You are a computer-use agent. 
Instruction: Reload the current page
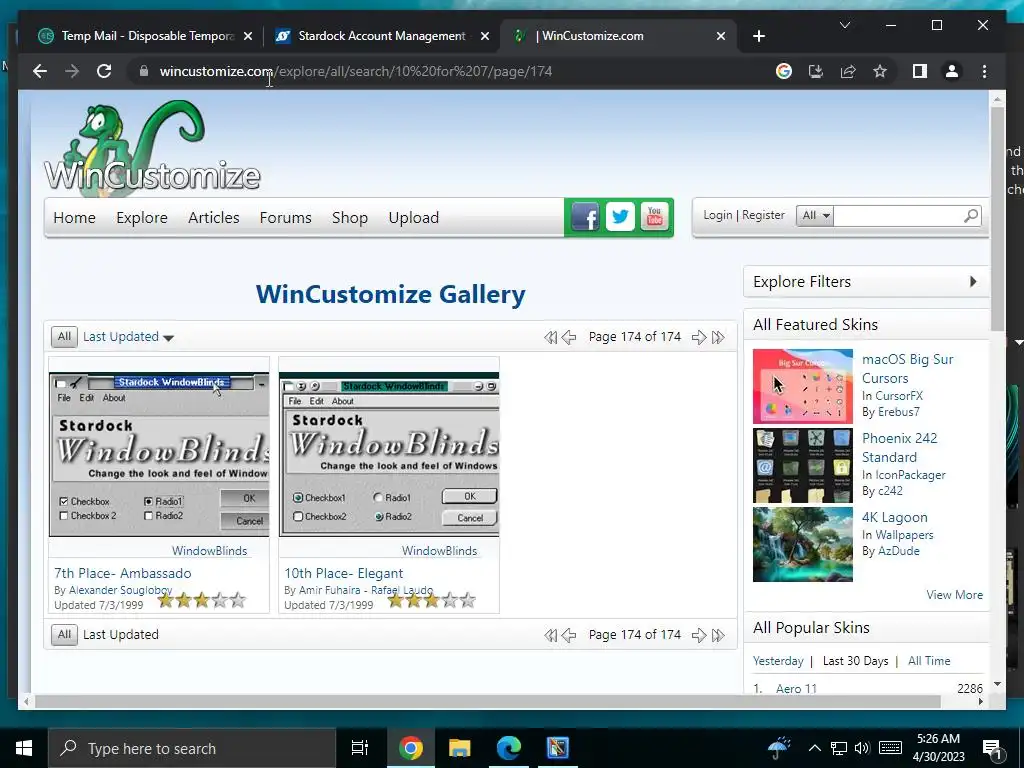[x=104, y=71]
